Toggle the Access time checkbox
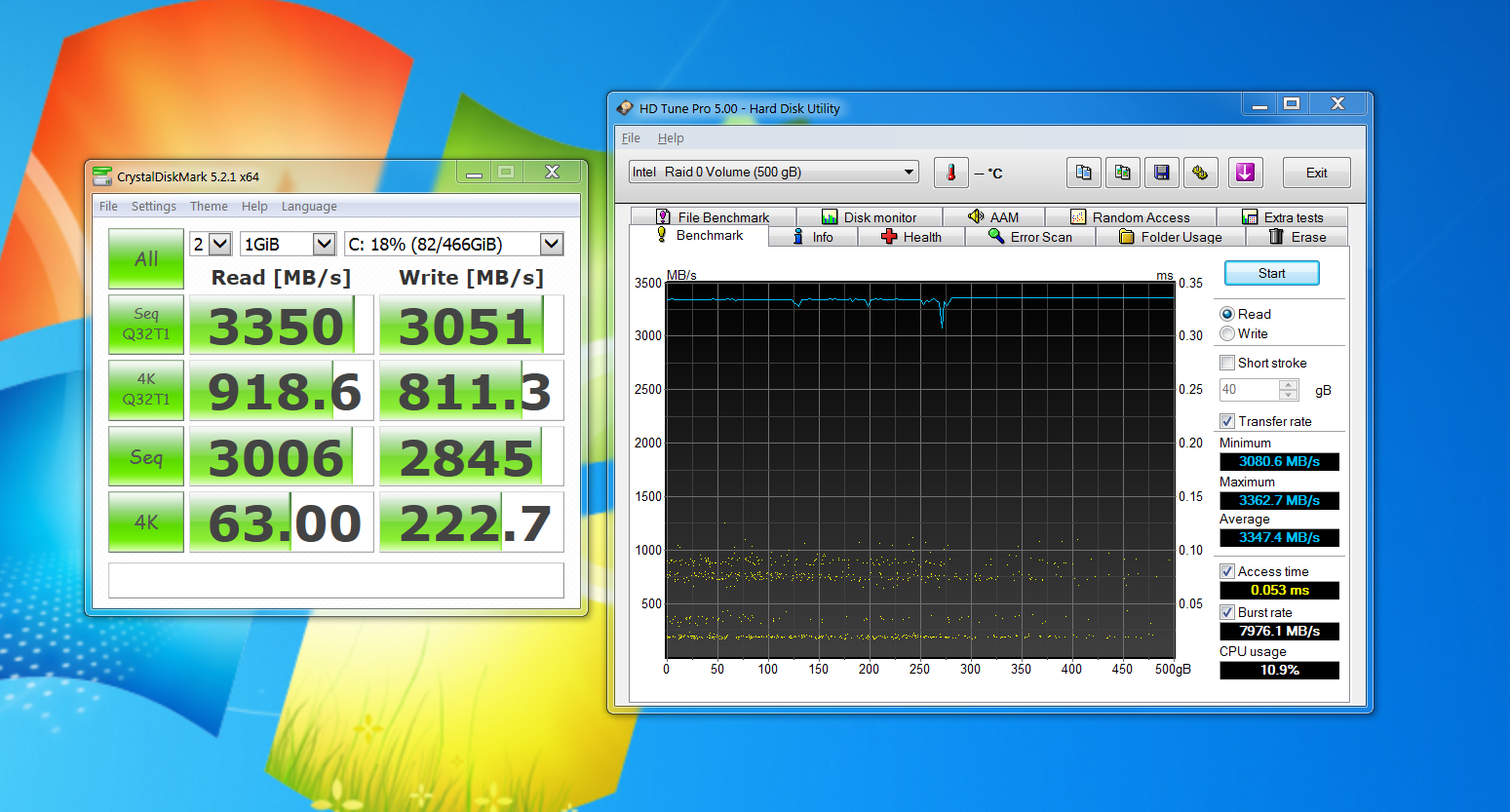Screen dimensions: 1510x812 click(1227, 571)
